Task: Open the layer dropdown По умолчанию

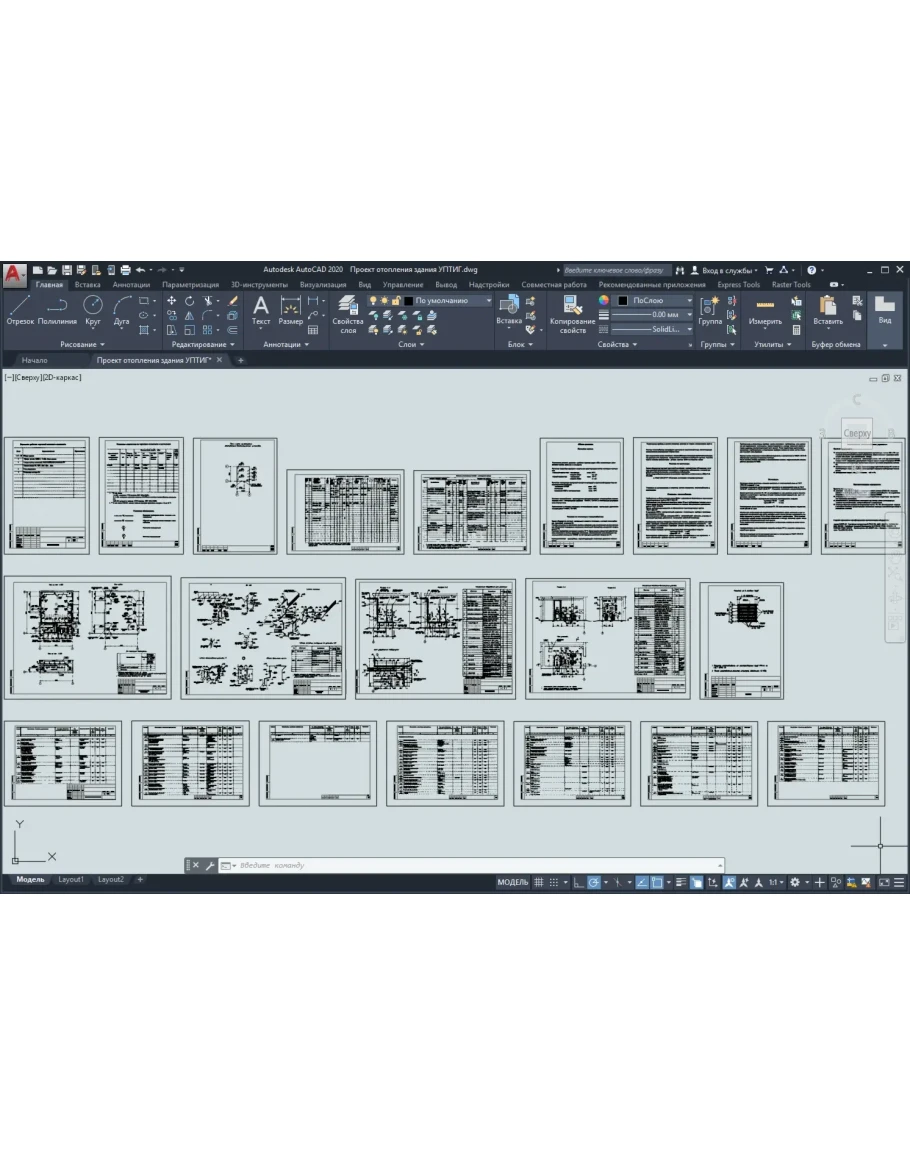Action: pos(453,300)
